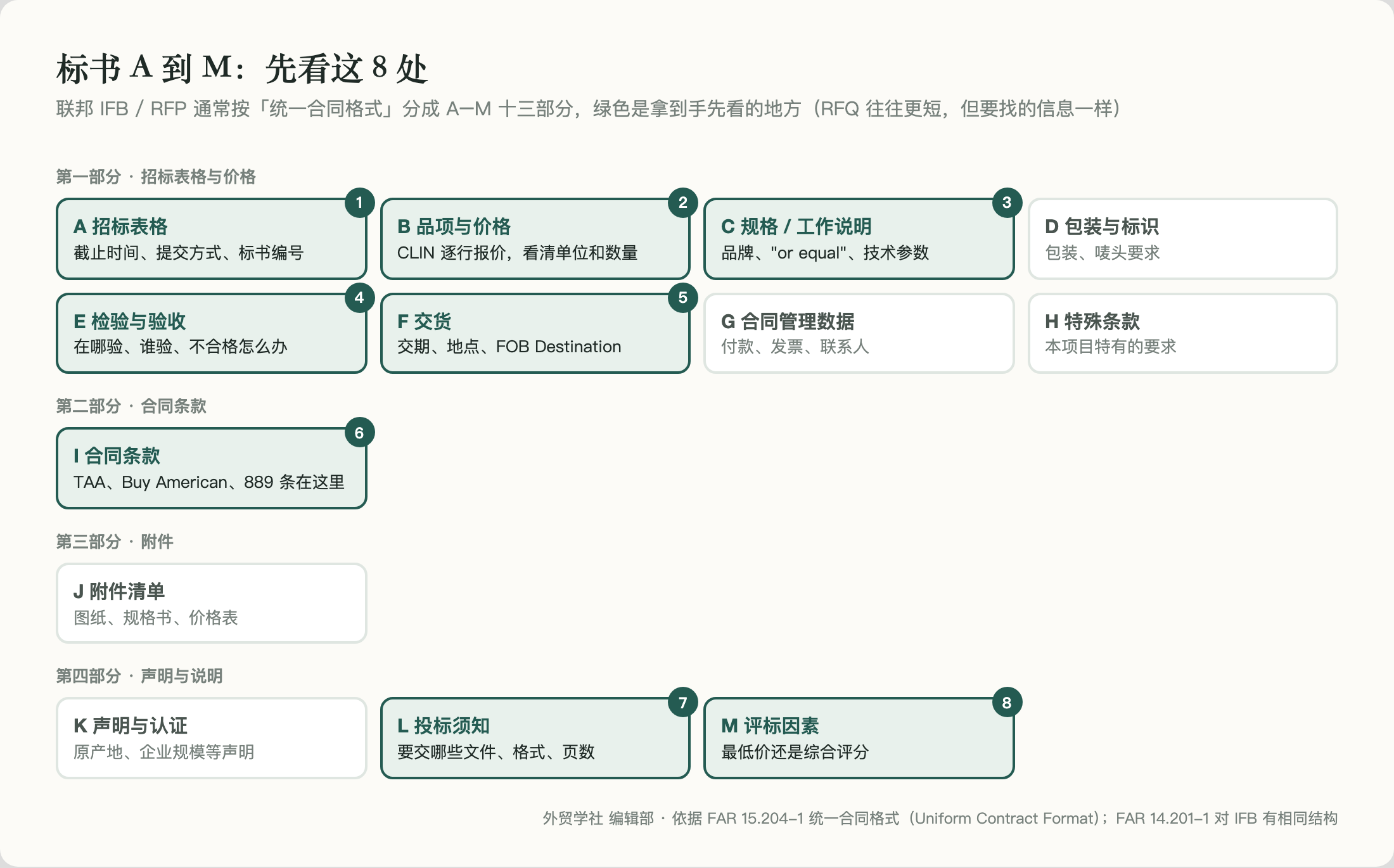Select the "A 招标表格" card

point(212,239)
